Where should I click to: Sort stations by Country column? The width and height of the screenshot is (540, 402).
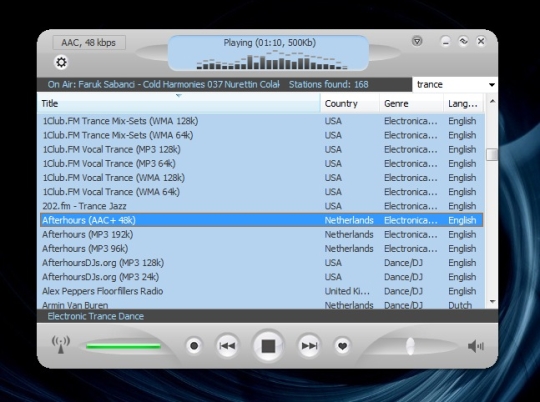point(350,103)
